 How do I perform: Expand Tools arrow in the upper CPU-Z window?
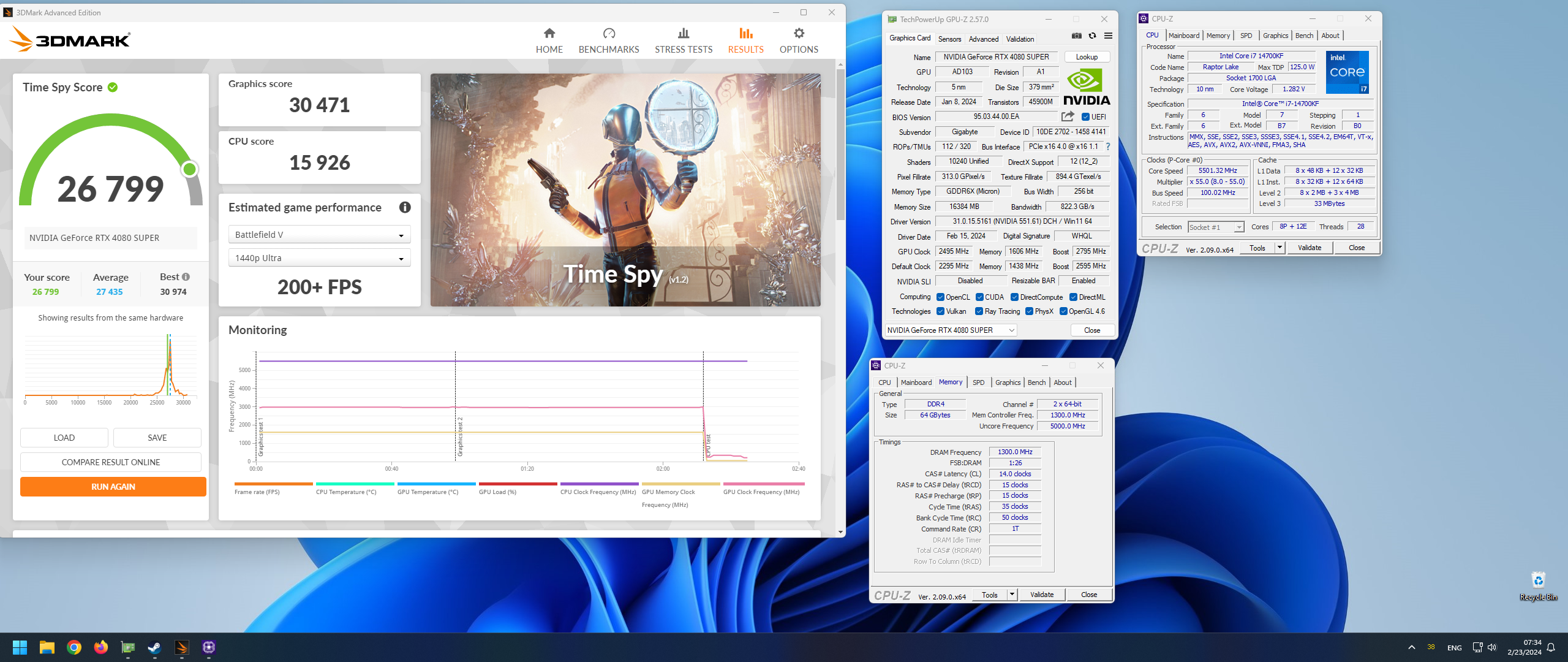tap(1280, 248)
